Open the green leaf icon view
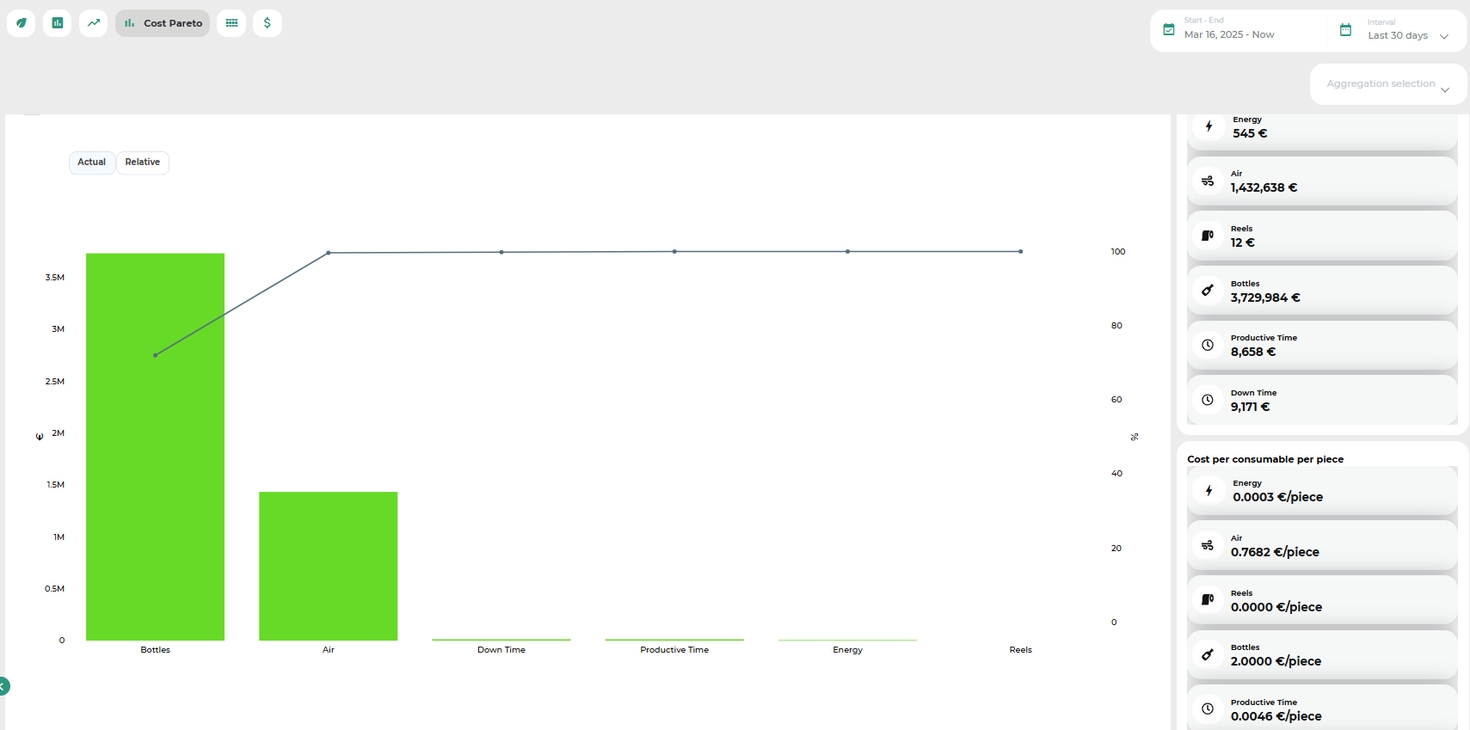The image size is (1470, 730). (x=21, y=23)
